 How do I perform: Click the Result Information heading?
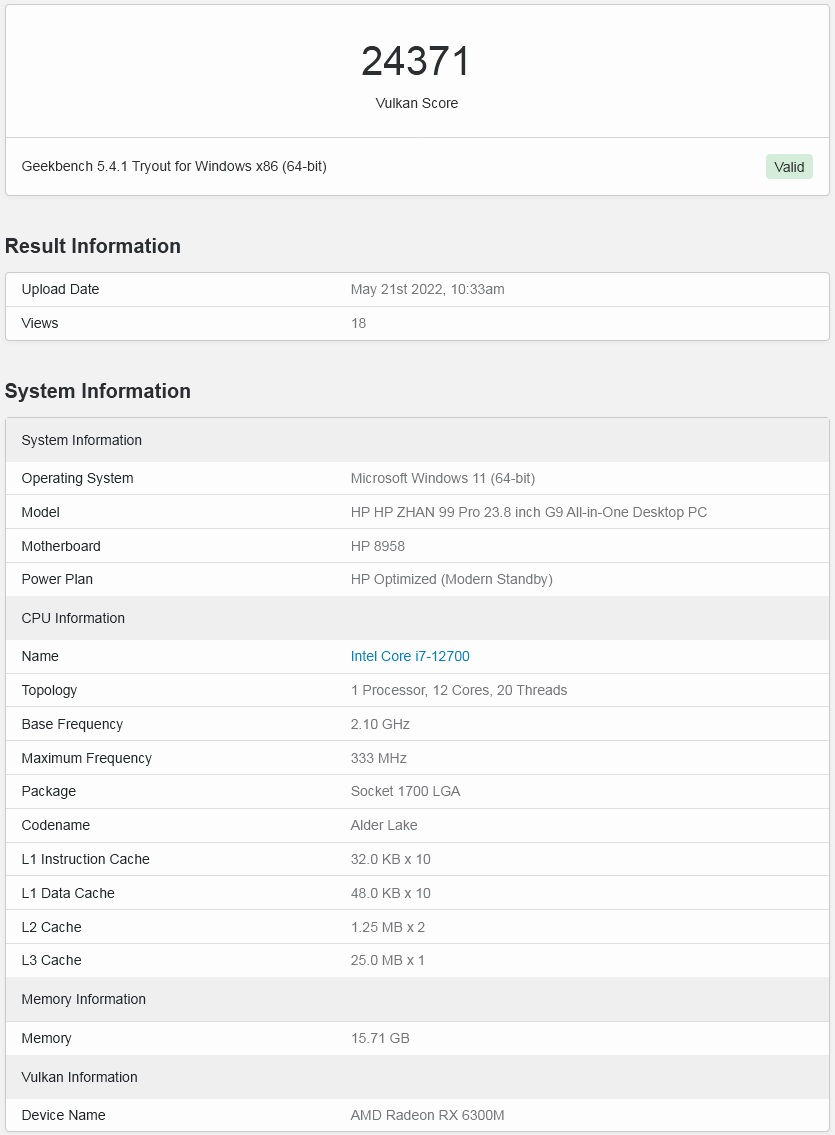(93, 246)
